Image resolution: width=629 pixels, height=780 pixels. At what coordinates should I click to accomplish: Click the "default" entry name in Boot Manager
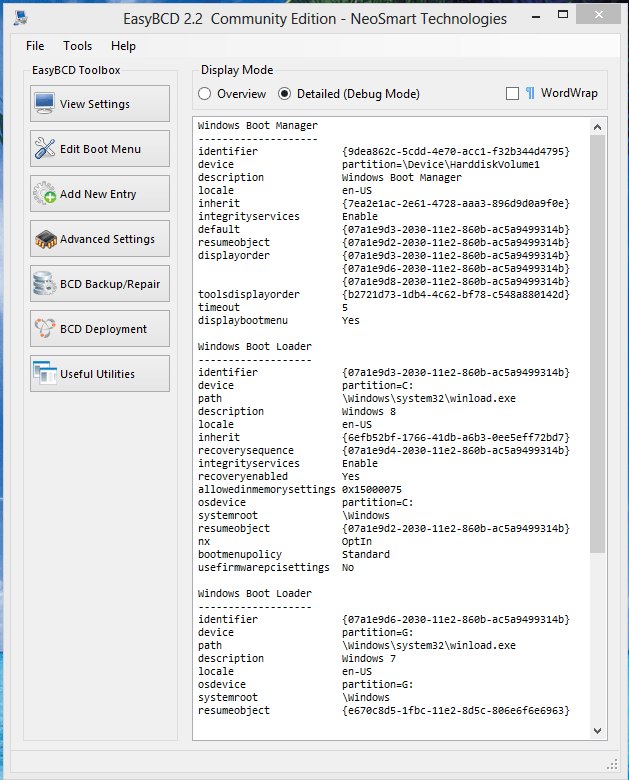[x=218, y=229]
